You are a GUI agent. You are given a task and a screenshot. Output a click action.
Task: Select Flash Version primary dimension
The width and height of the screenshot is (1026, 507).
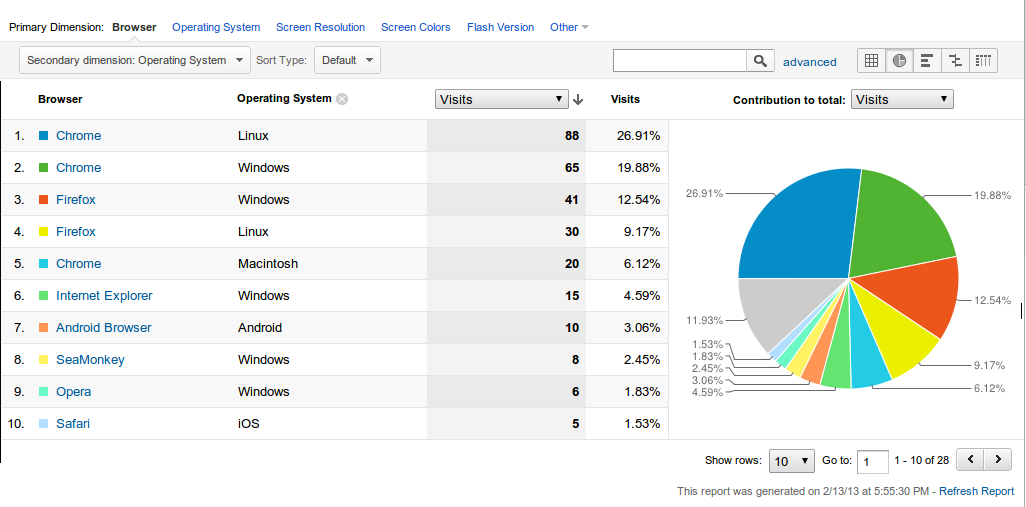coord(501,27)
